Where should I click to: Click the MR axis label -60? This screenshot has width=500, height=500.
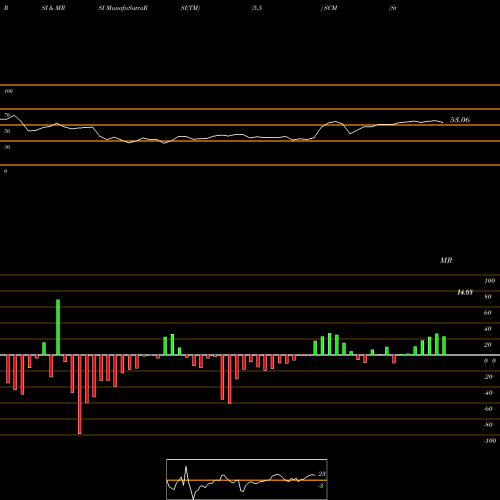click(488, 409)
